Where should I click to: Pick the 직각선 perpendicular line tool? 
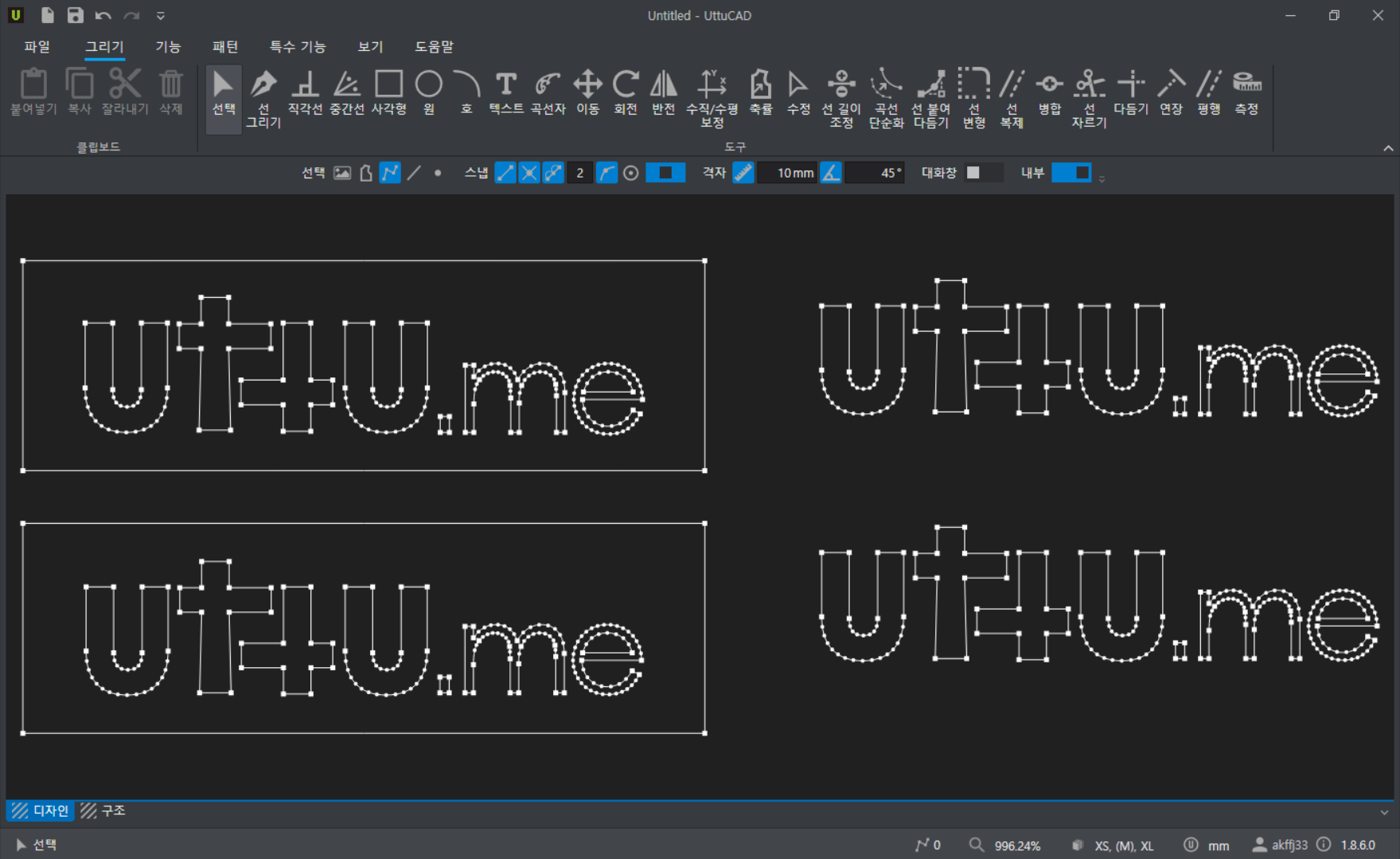(305, 93)
